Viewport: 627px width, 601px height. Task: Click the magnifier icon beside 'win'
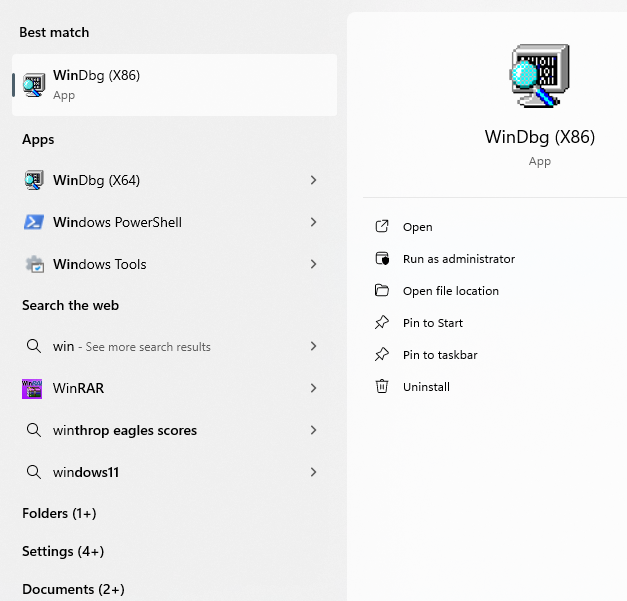[34, 346]
